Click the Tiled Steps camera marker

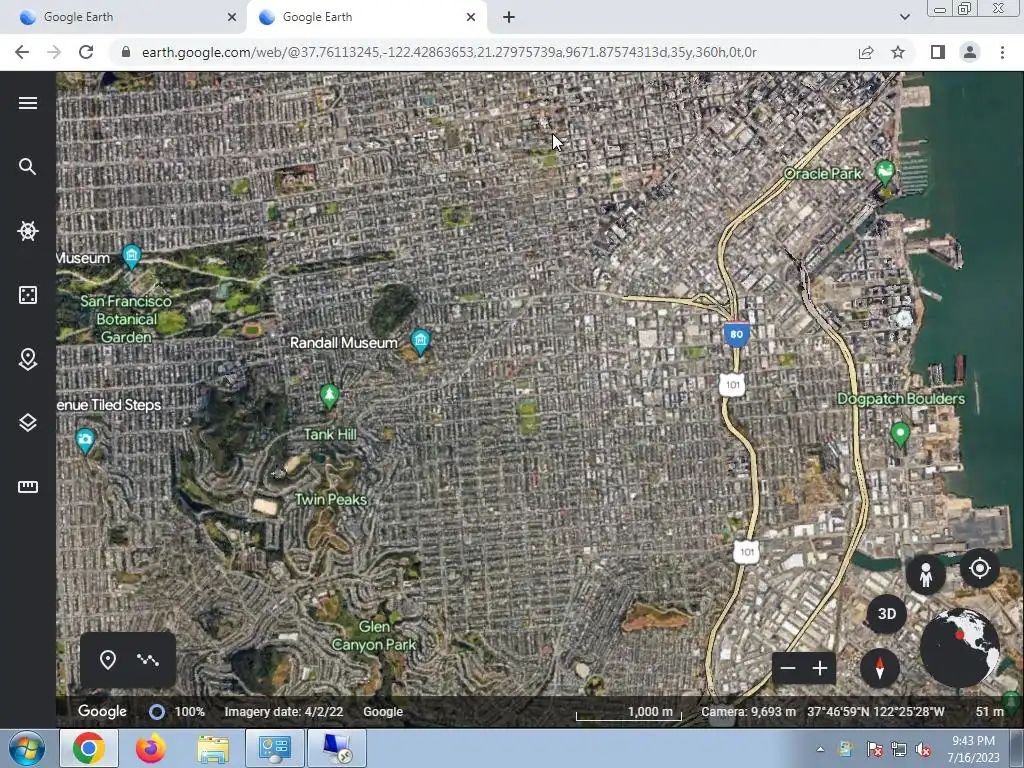85,440
